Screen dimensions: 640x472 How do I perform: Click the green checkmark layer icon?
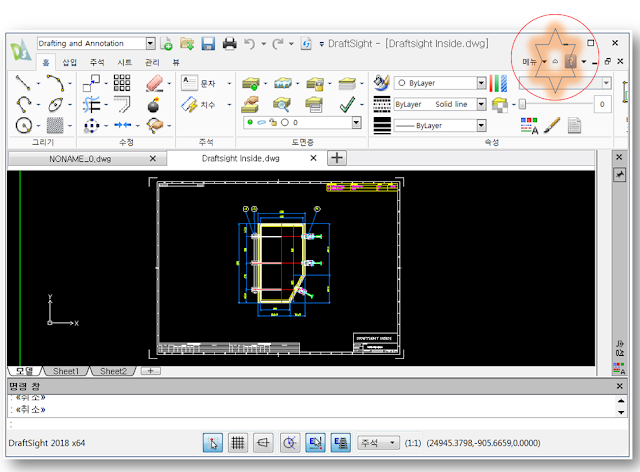(346, 103)
